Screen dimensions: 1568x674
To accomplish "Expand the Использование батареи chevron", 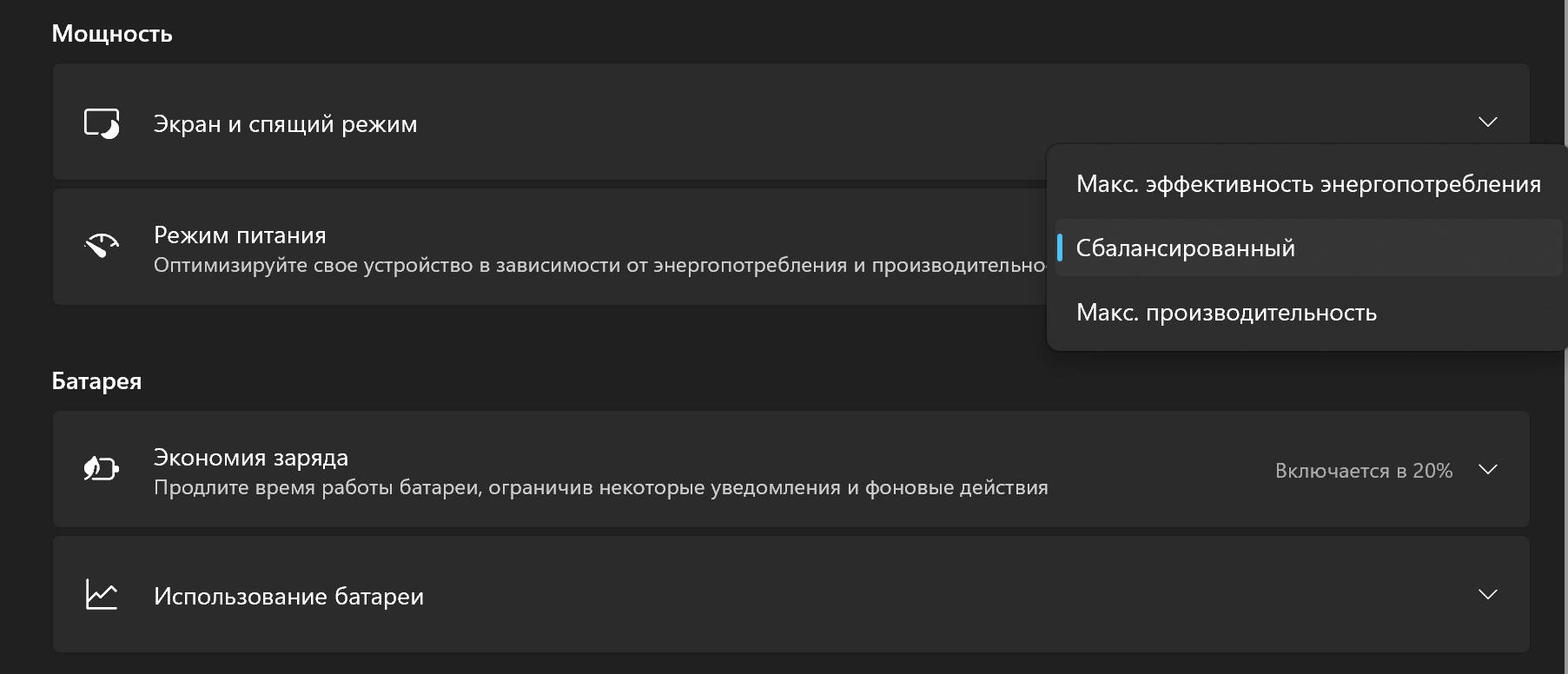I will click(x=1487, y=595).
